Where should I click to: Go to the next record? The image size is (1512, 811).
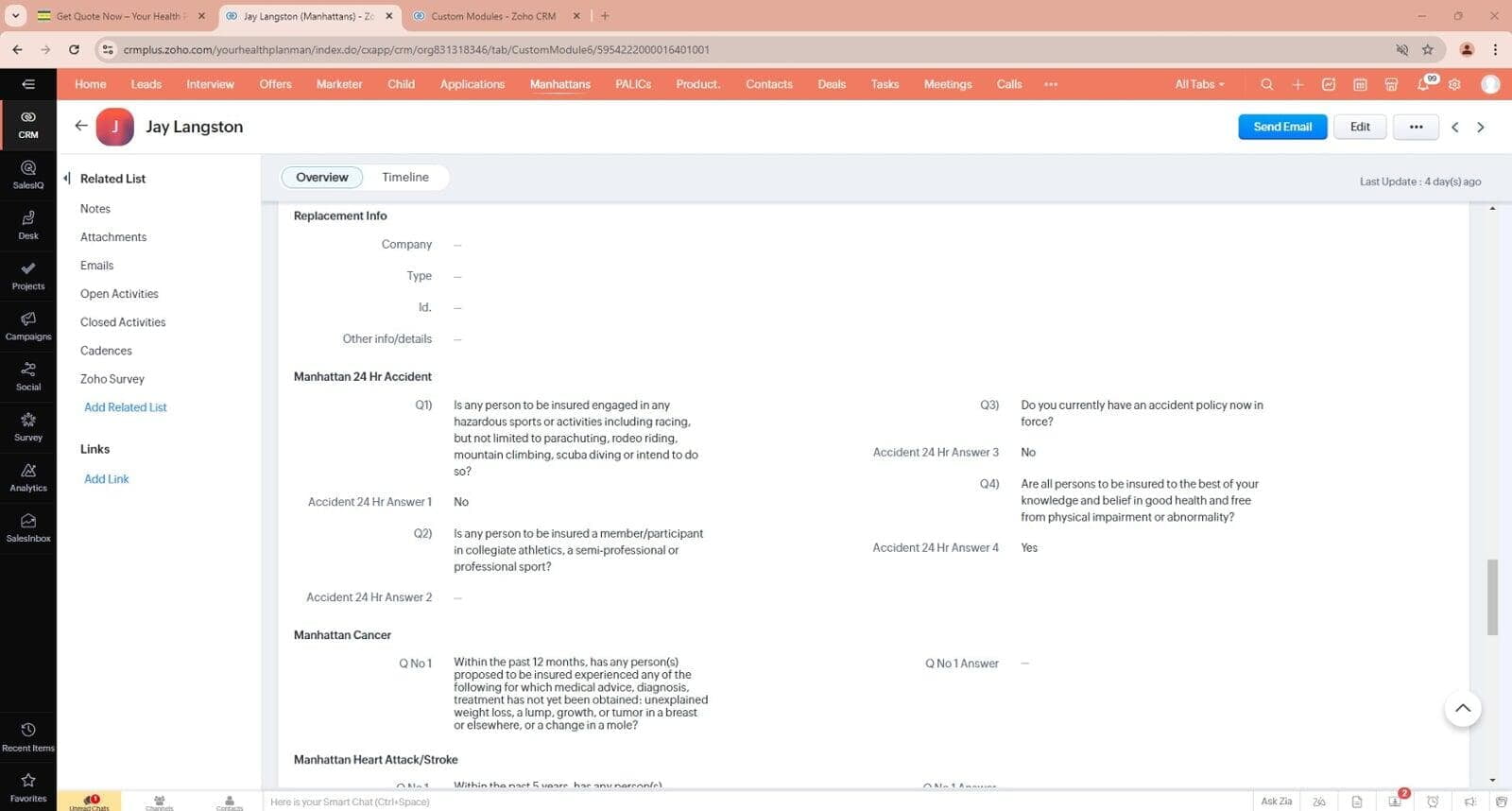(1481, 127)
